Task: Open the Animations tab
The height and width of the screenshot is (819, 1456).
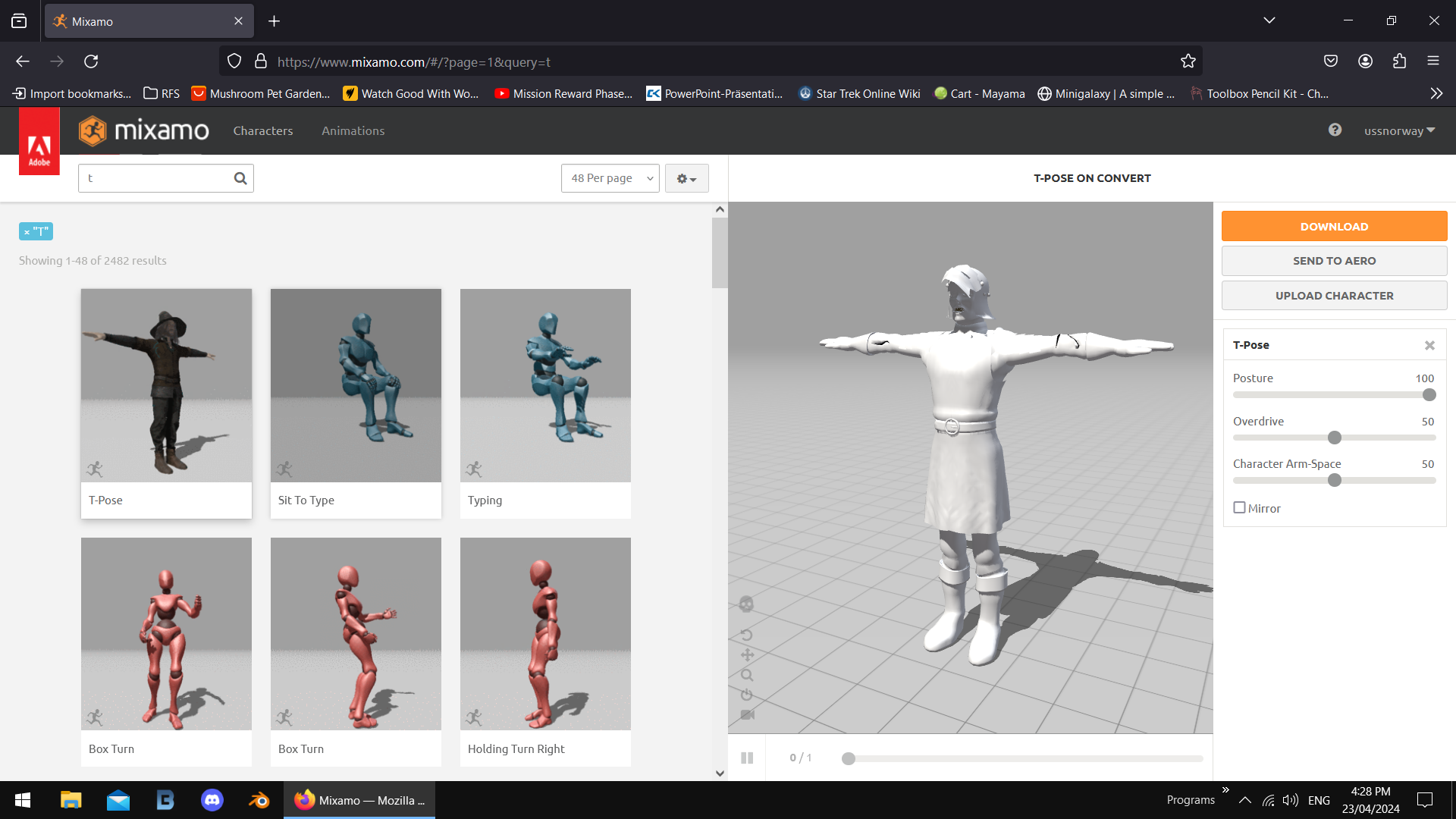Action: click(352, 130)
